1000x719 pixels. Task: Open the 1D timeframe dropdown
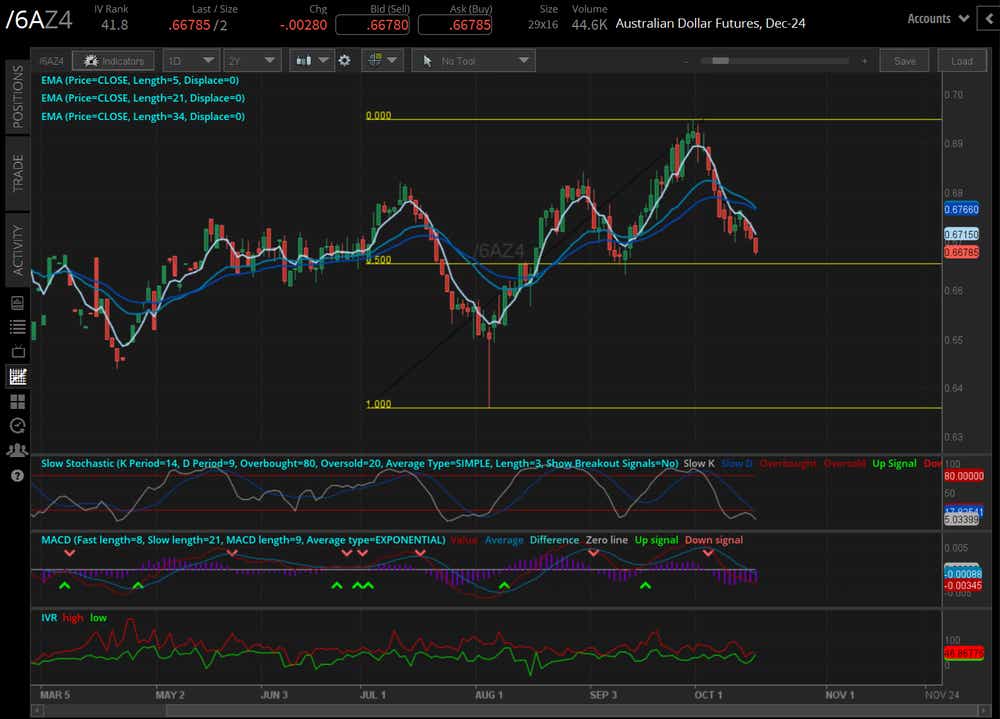click(x=190, y=61)
